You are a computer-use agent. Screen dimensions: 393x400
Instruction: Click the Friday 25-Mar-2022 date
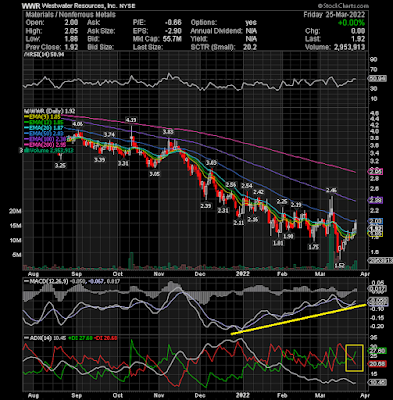[334, 15]
